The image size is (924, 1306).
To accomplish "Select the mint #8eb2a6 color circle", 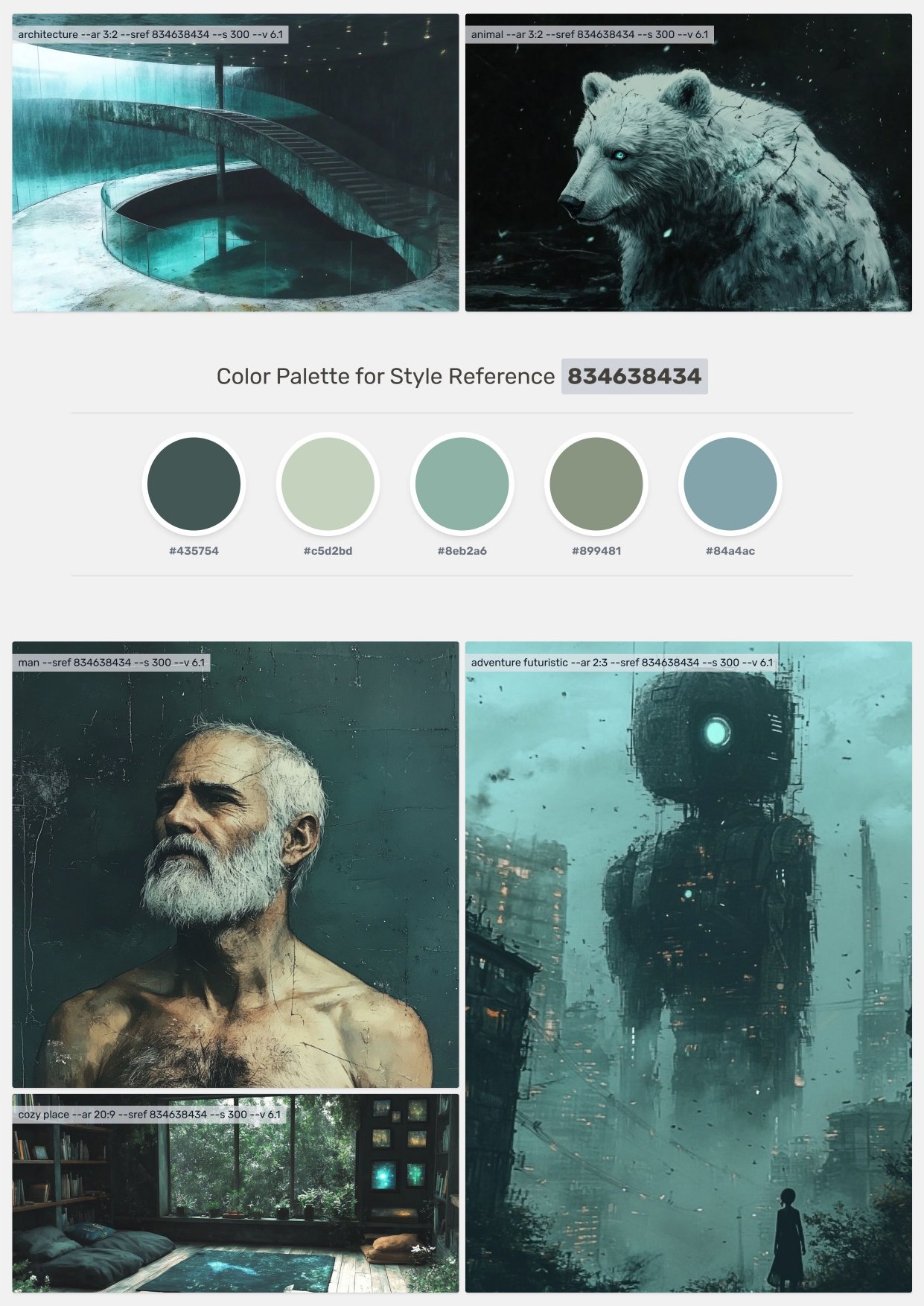I will click(462, 484).
